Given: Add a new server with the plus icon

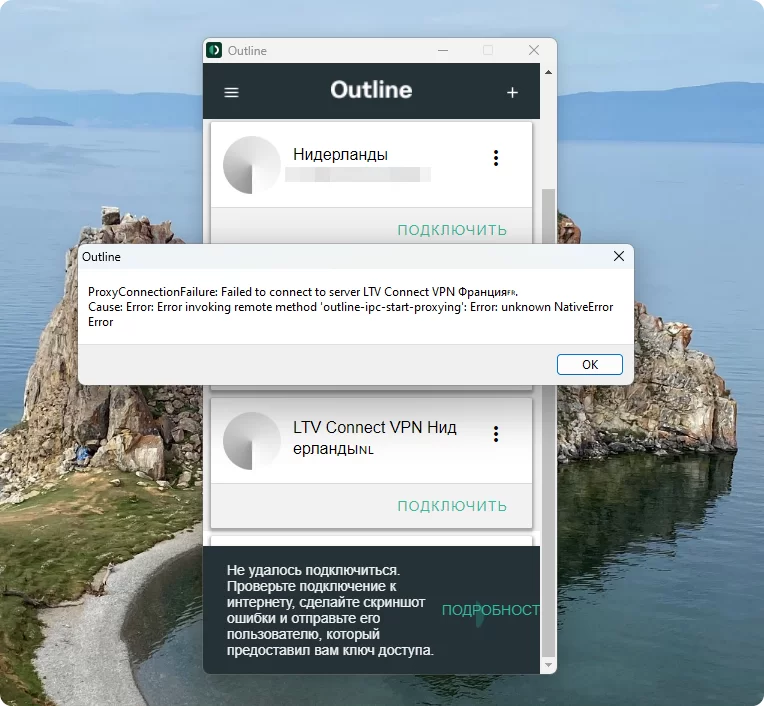Looking at the screenshot, I should [512, 92].
